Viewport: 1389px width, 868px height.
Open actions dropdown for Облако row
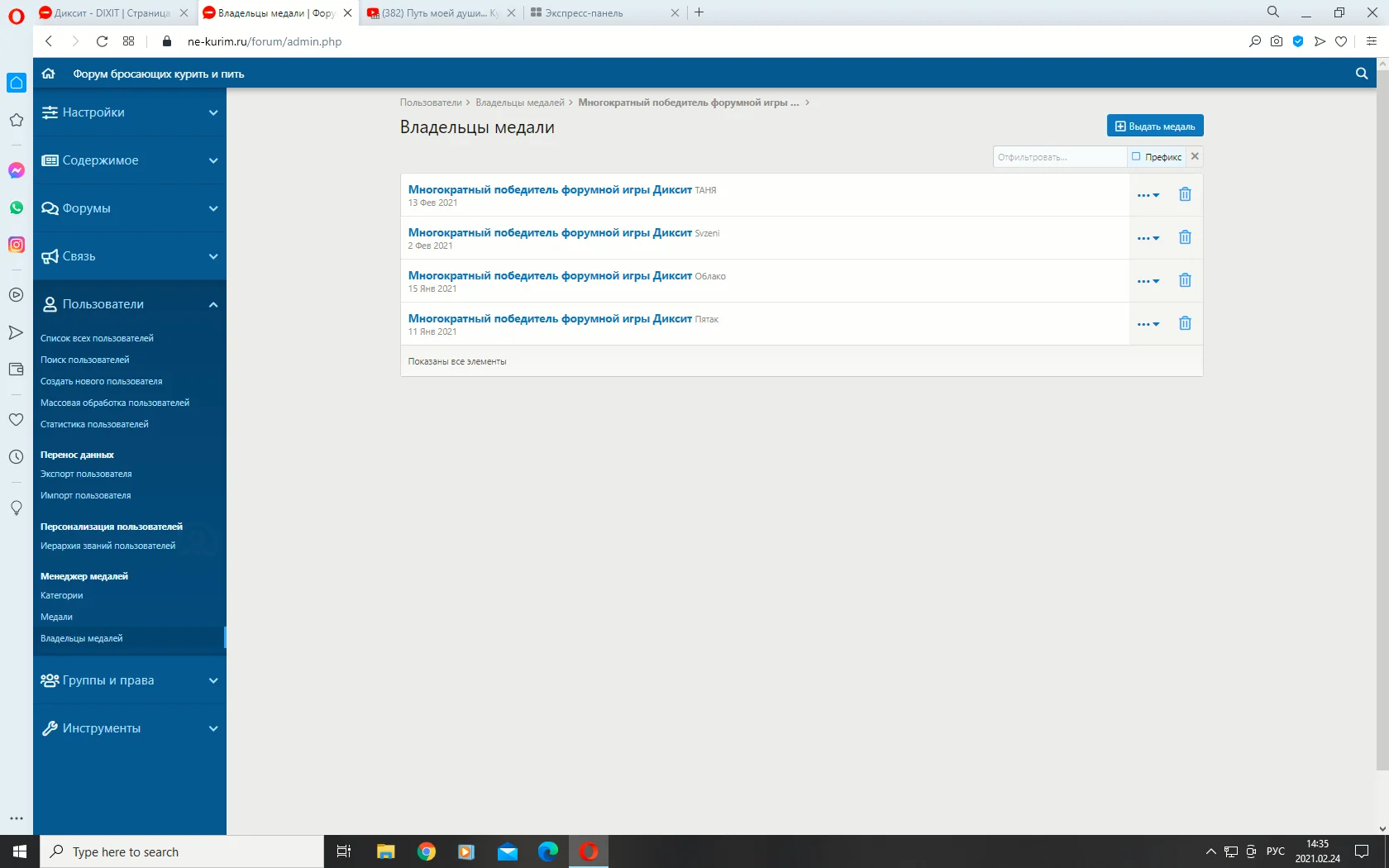pos(1148,281)
